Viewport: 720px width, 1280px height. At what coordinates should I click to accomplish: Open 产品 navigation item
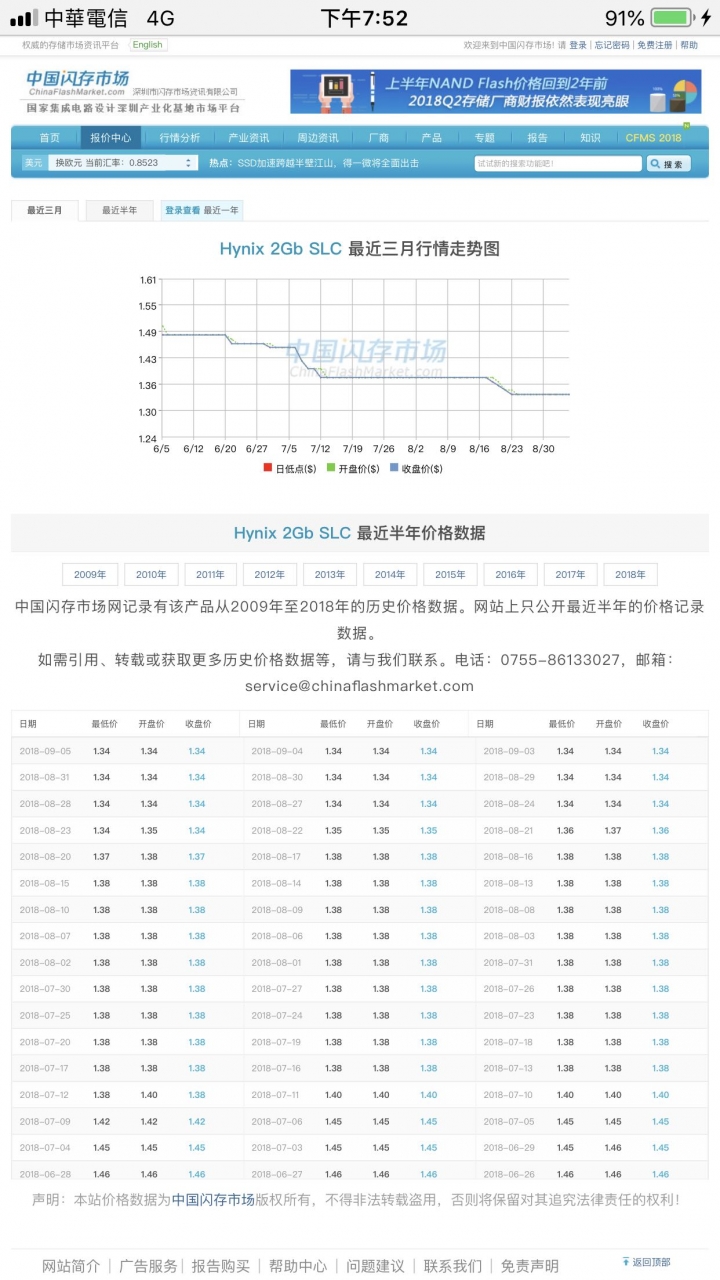(432, 138)
